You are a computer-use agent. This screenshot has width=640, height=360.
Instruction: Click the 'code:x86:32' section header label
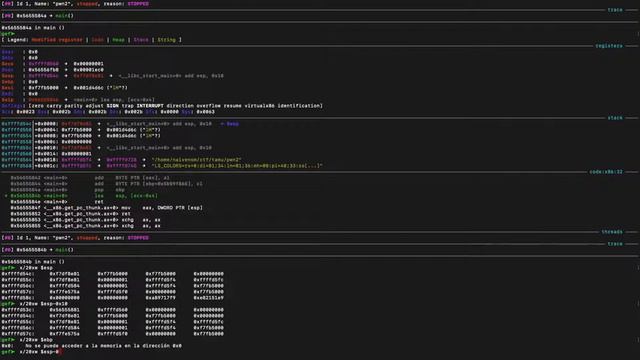pyautogui.click(x=606, y=172)
